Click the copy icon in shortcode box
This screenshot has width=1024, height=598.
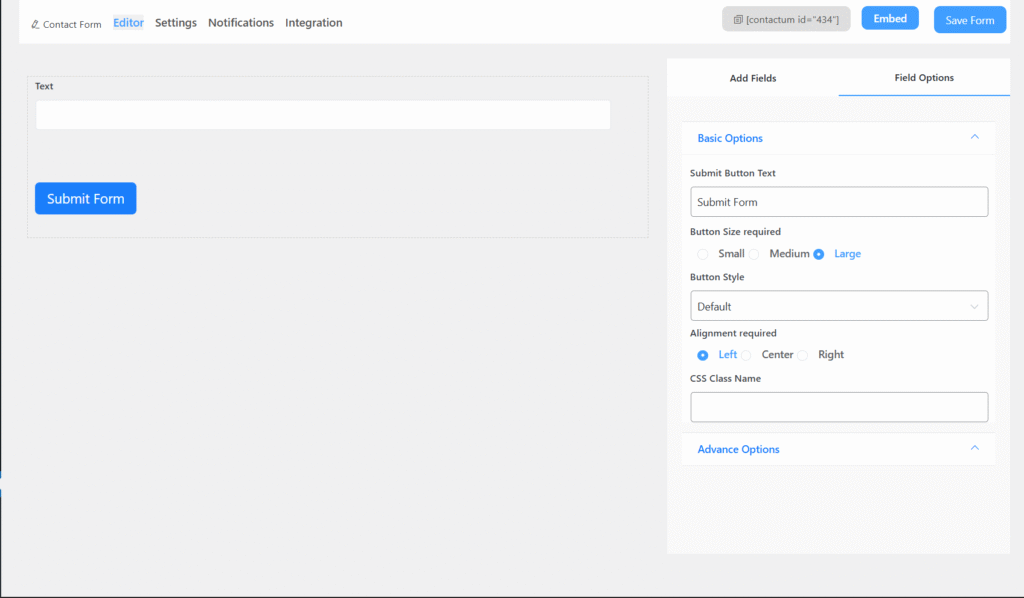point(738,20)
